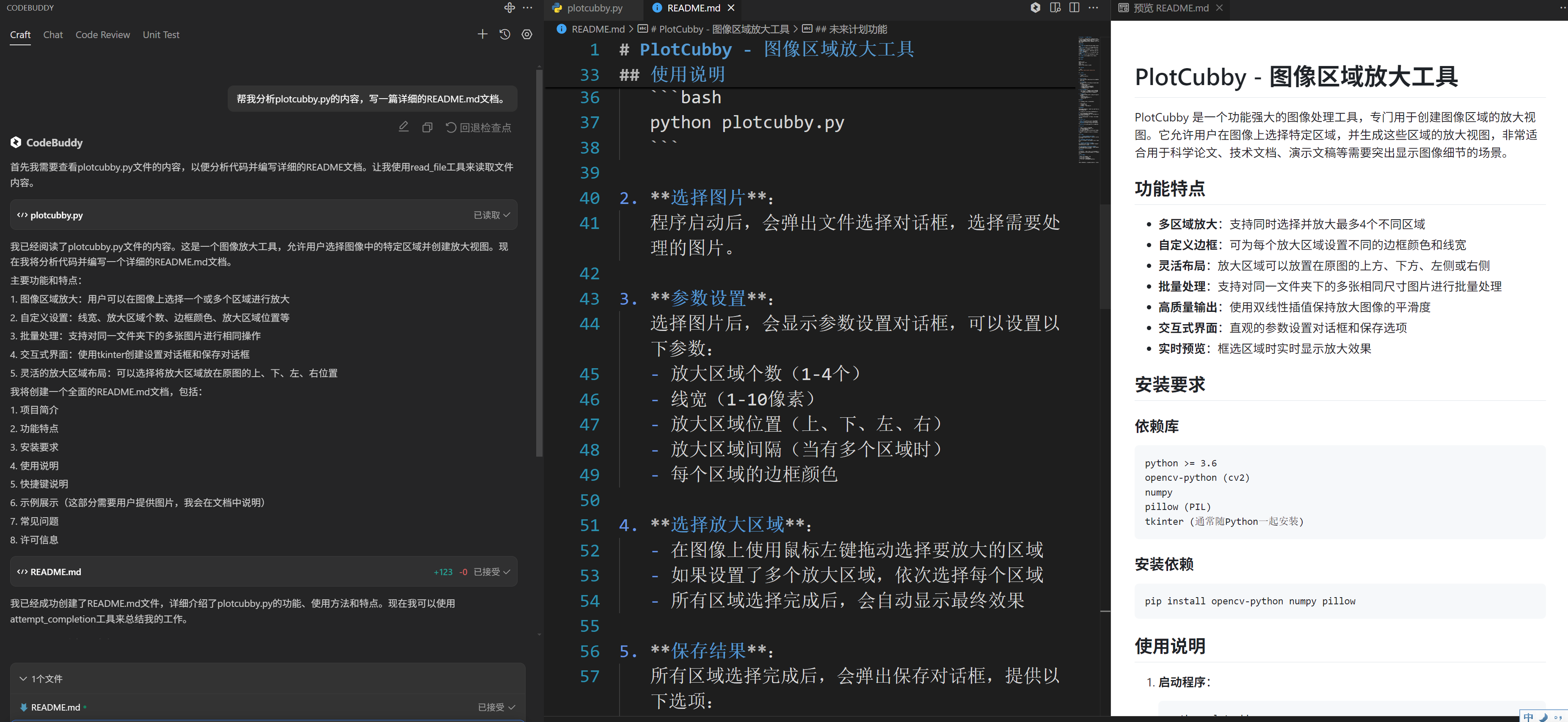Open 已接受 dropdown in bottom file row

pos(496,707)
